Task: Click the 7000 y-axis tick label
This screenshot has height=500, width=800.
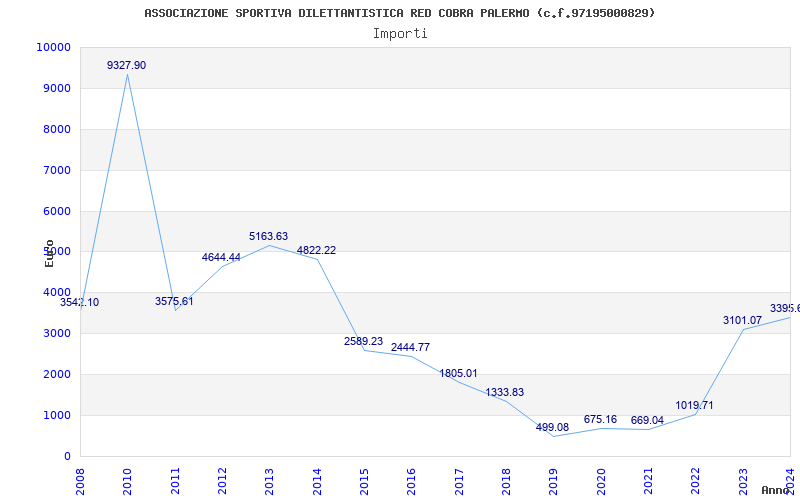Action: tap(57, 170)
